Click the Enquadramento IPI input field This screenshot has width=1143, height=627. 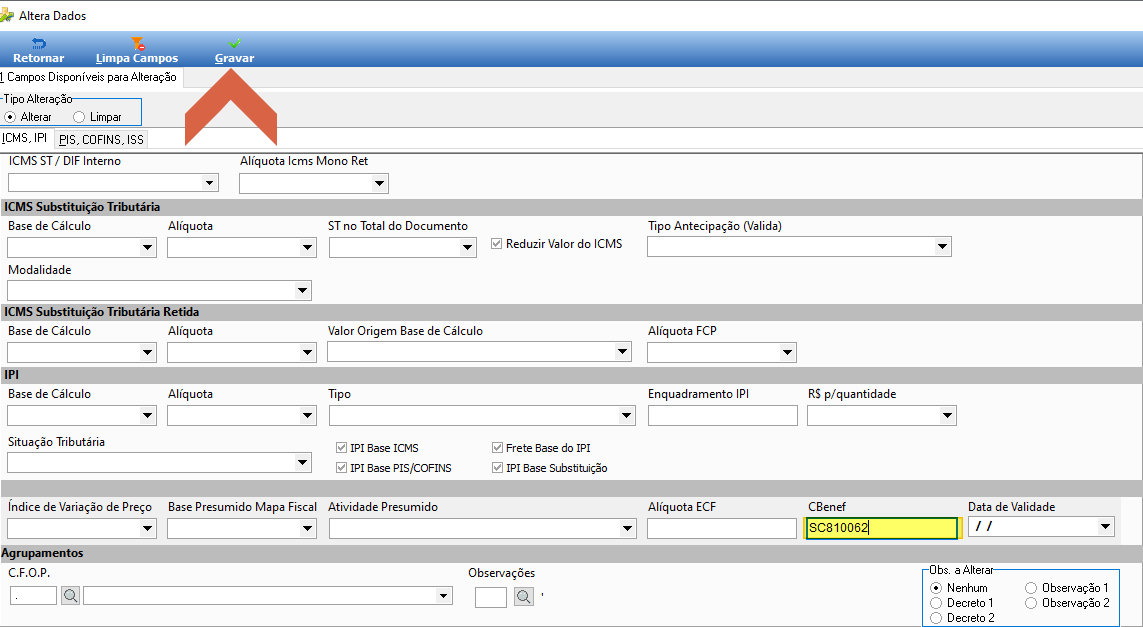pyautogui.click(x=722, y=416)
